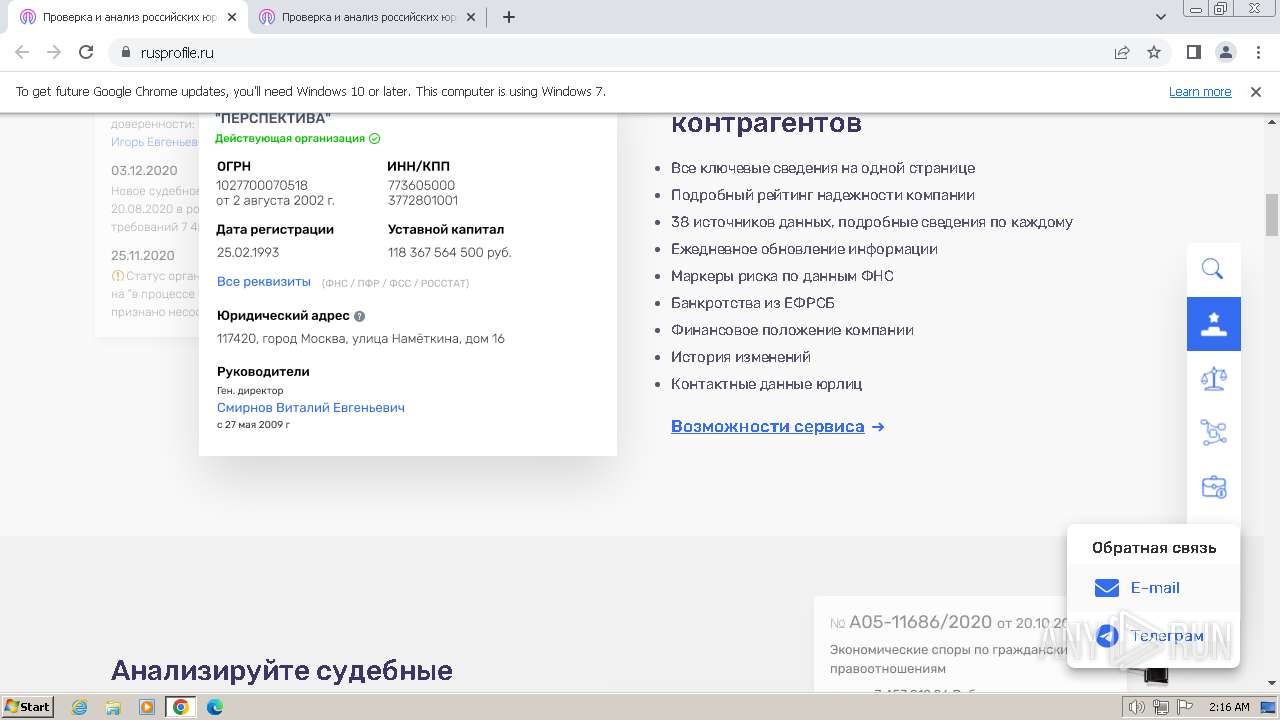Click the action center flag tray icon
The height and width of the screenshot is (720, 1280).
(x=1184, y=707)
